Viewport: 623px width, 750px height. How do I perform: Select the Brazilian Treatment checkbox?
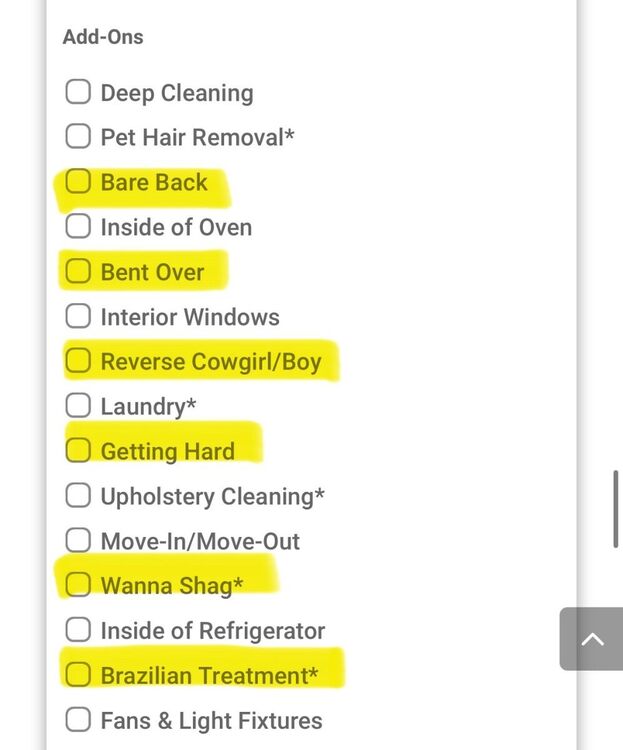tap(78, 675)
